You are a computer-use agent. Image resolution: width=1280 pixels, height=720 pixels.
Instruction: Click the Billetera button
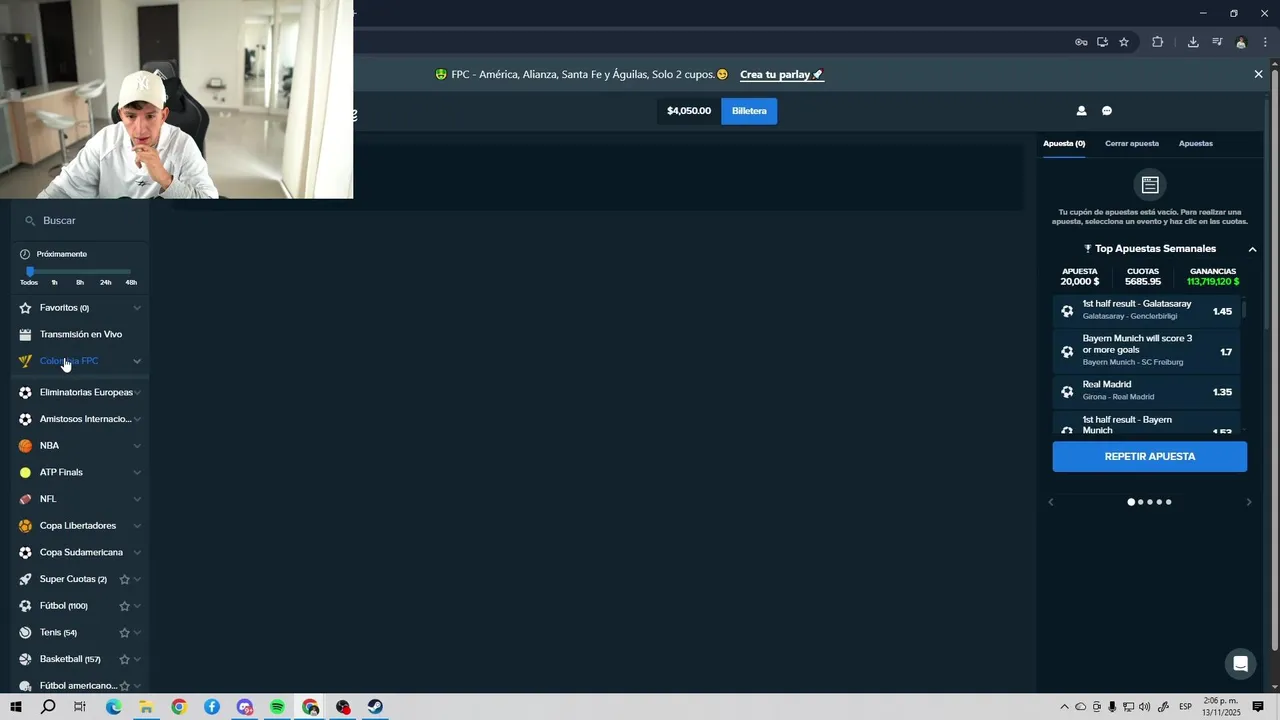(x=749, y=111)
